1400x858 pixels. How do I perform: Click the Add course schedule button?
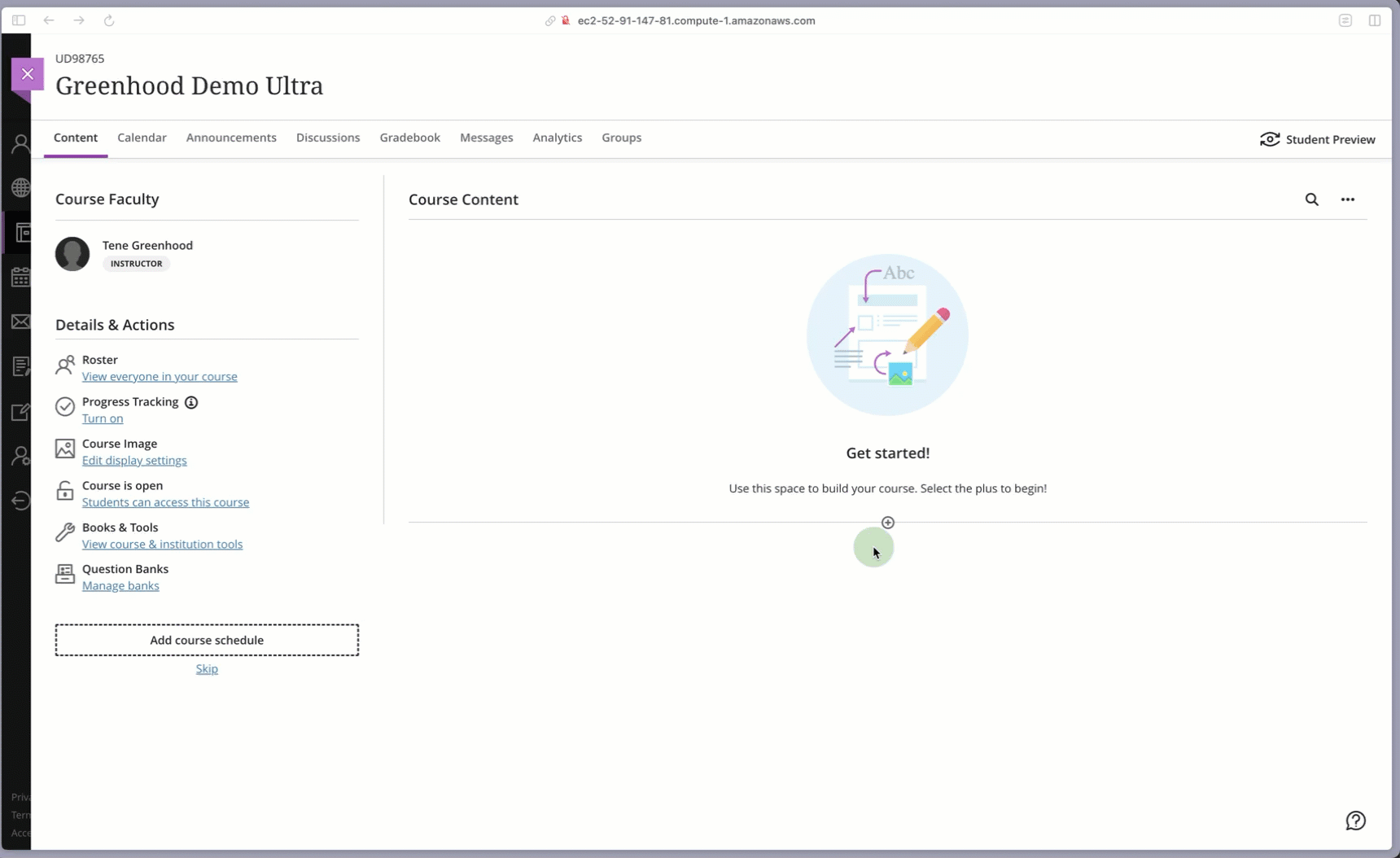click(x=207, y=640)
